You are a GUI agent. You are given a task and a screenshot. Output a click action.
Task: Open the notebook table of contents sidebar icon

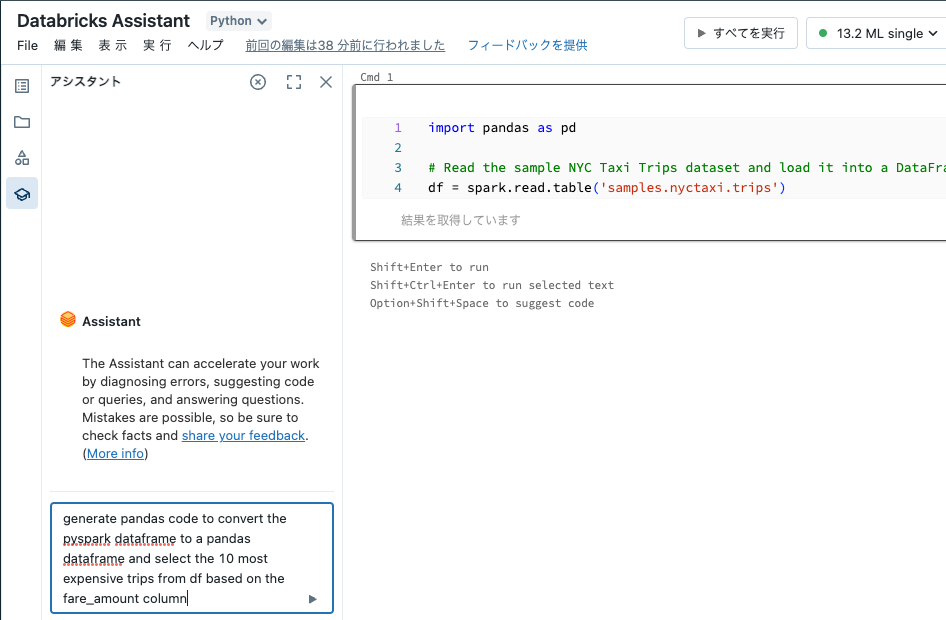coord(21,85)
